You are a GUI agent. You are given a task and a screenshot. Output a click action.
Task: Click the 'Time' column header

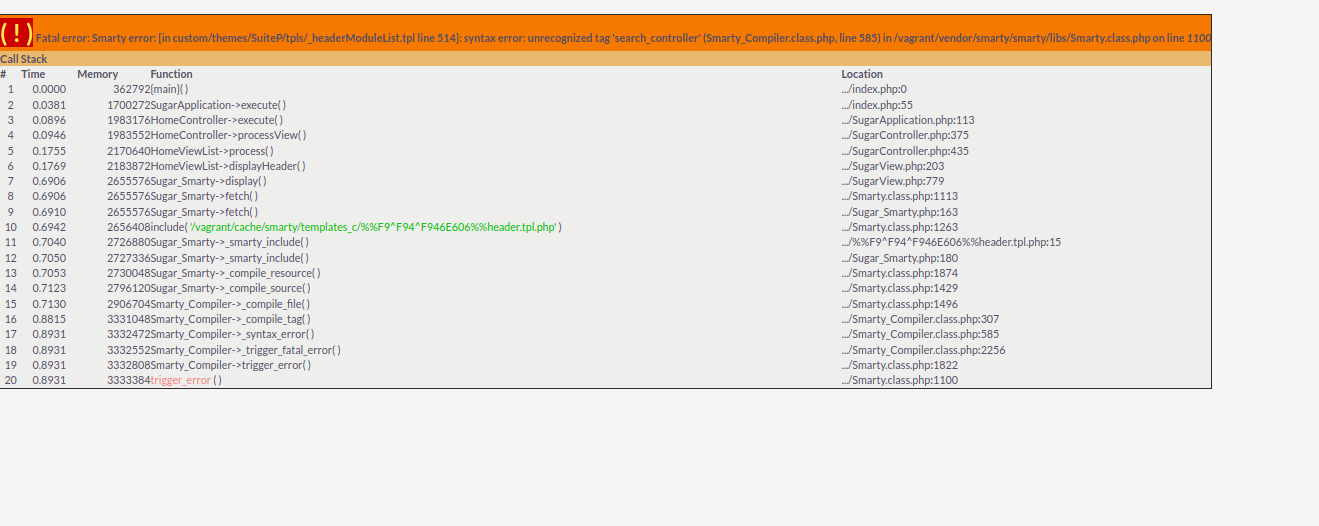[x=33, y=74]
